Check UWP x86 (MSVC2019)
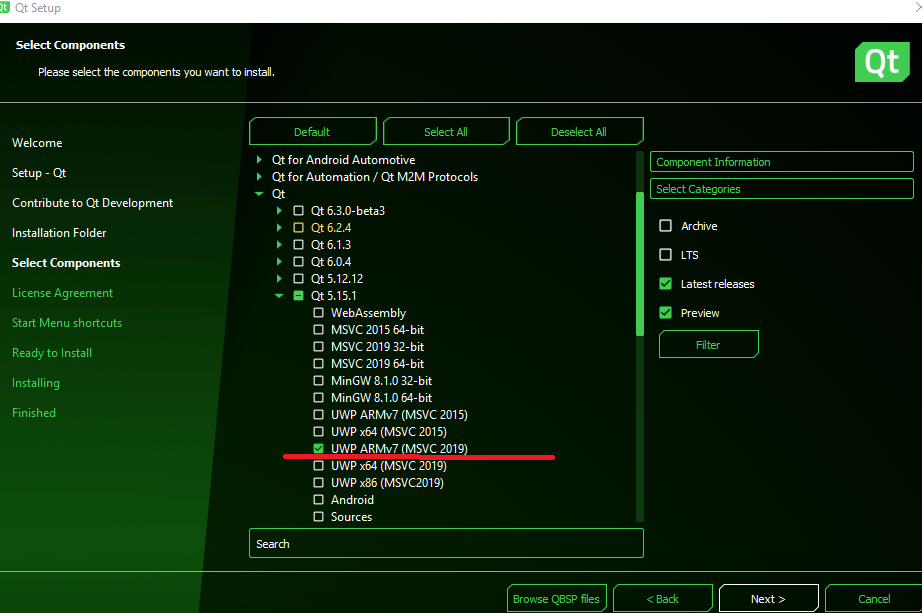The height and width of the screenshot is (613, 922). [319, 482]
